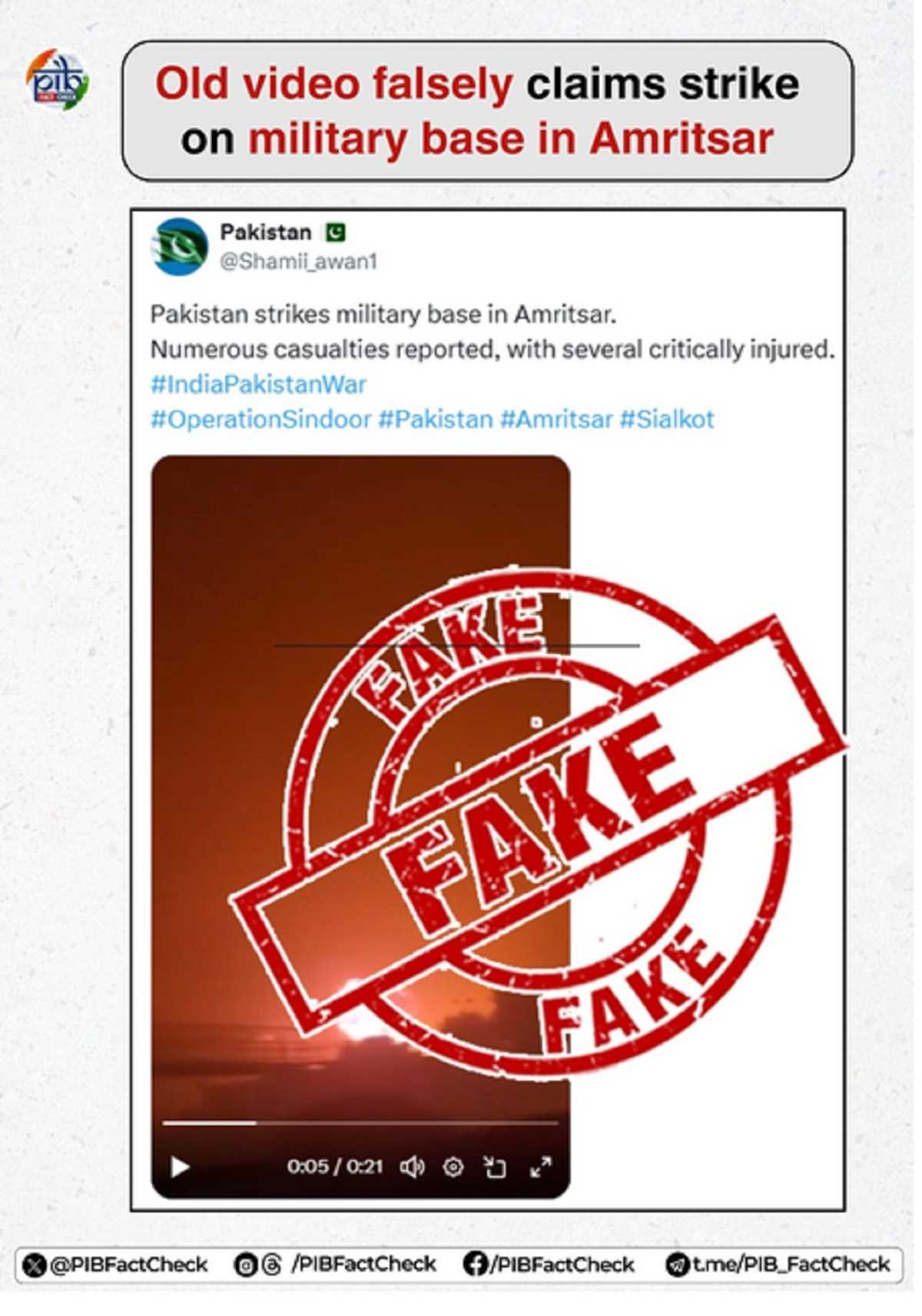
Task: Click the Telegram icon in footer
Action: click(678, 1265)
